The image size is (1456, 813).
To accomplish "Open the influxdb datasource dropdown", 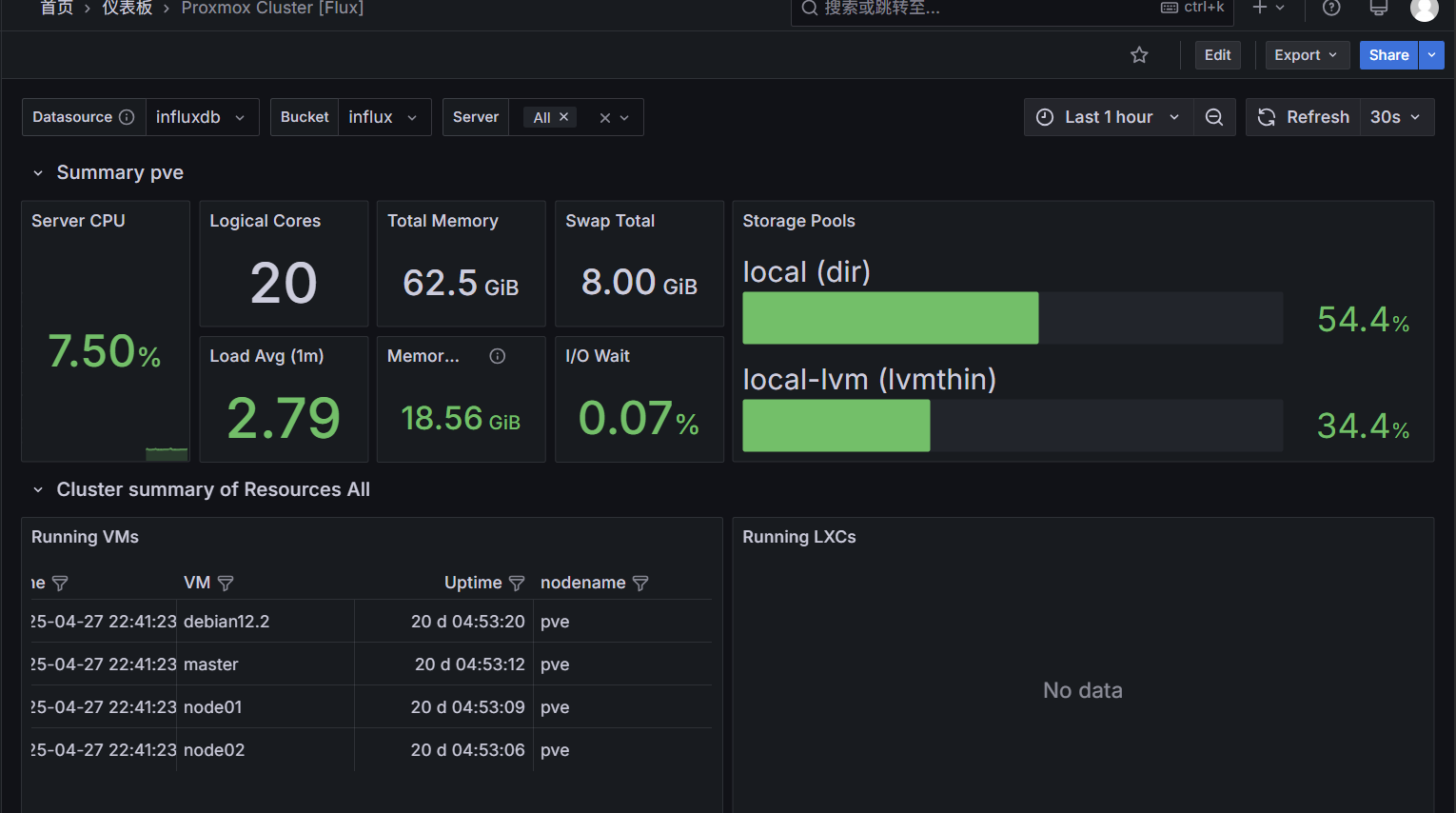I will tap(201, 117).
